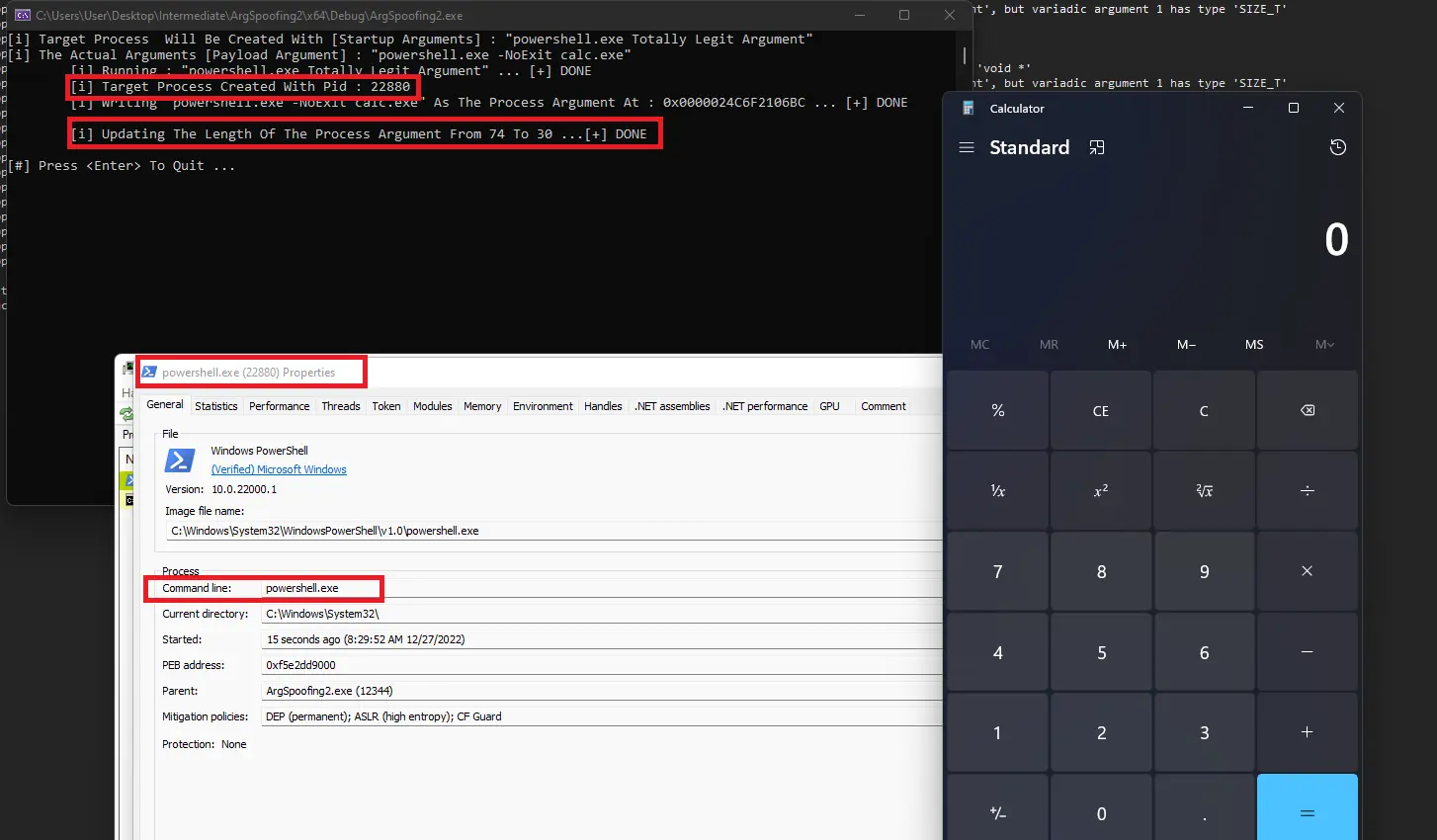Image resolution: width=1437 pixels, height=840 pixels.
Task: Click the CE clear entry button
Action: tap(1100, 411)
